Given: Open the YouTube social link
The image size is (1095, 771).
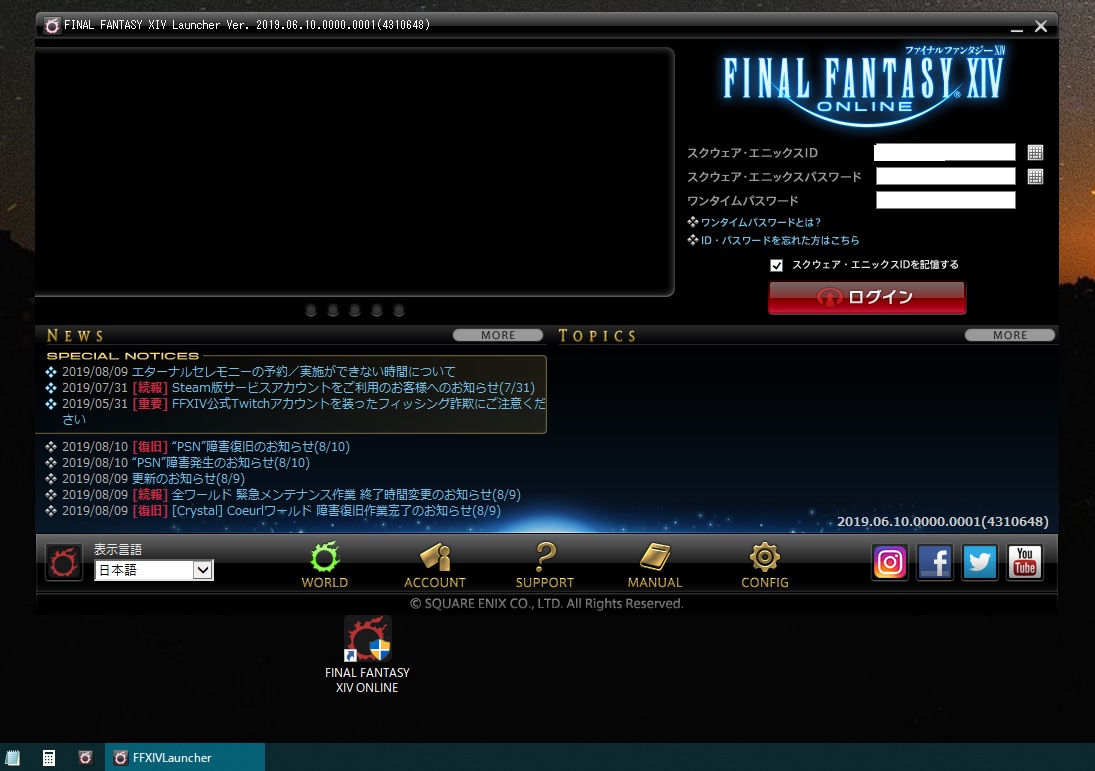Looking at the screenshot, I should tap(1024, 562).
